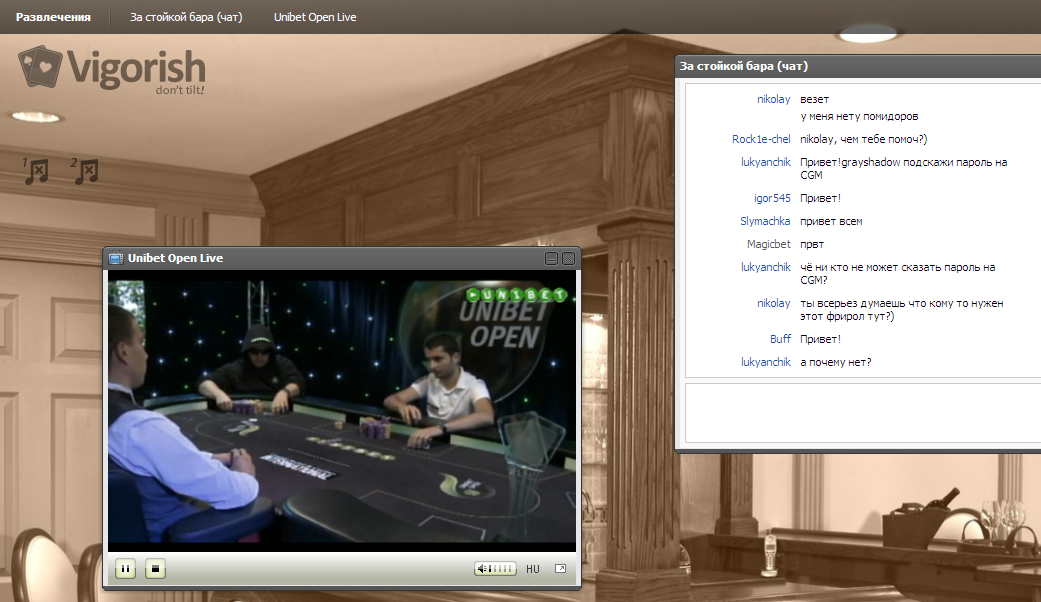Minimize the Unibet Open Live window
The image size is (1041, 602).
[551, 258]
